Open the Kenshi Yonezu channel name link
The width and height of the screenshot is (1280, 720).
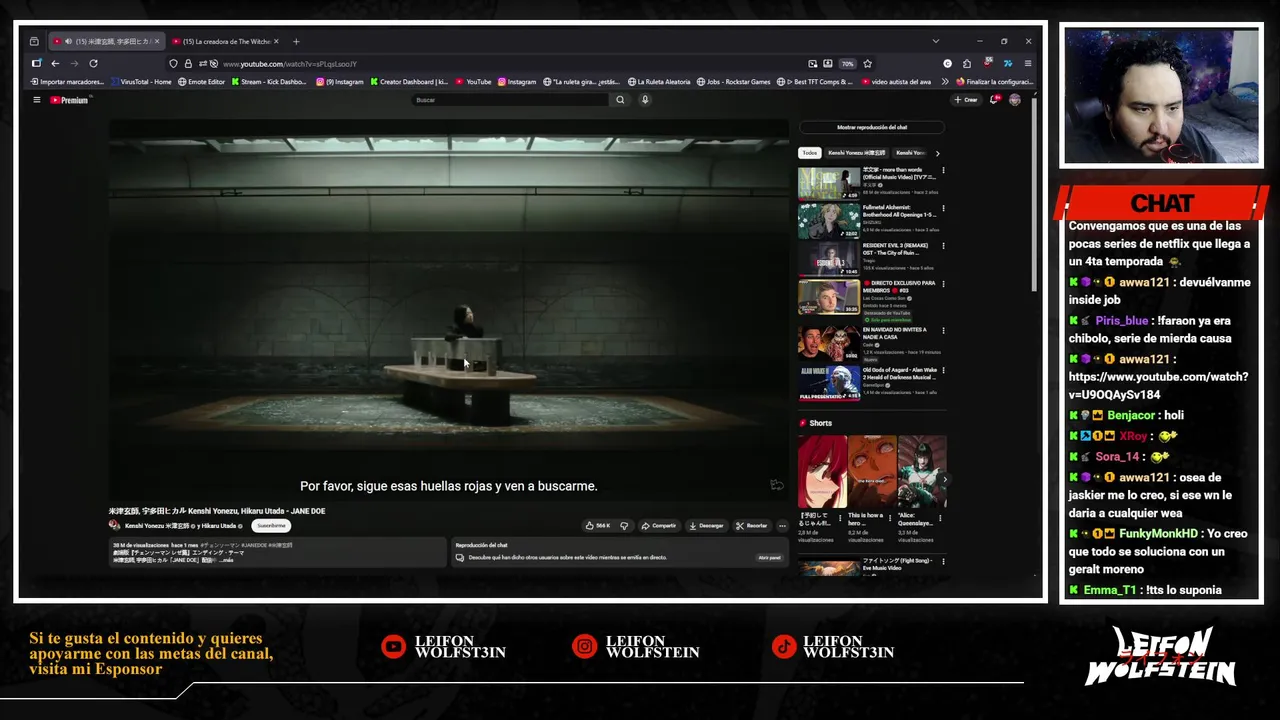click(x=157, y=526)
